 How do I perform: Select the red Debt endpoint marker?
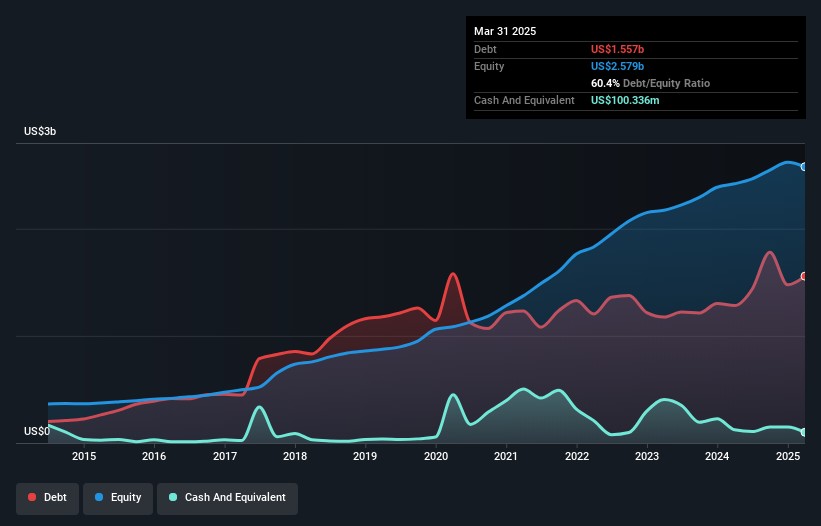[804, 277]
